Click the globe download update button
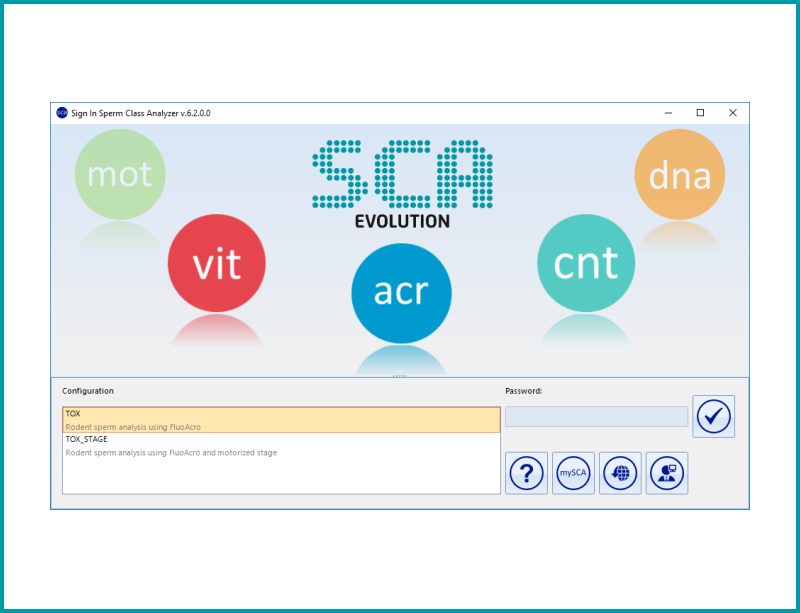 pos(620,473)
